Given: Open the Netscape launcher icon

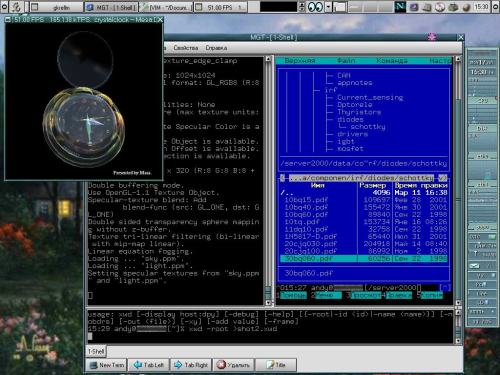Looking at the screenshot, I should click(x=400, y=7).
